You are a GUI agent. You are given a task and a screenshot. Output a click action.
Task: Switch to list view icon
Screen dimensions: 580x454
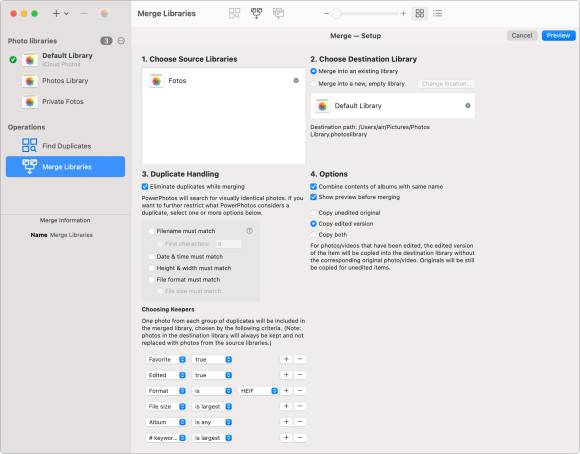(x=438, y=14)
